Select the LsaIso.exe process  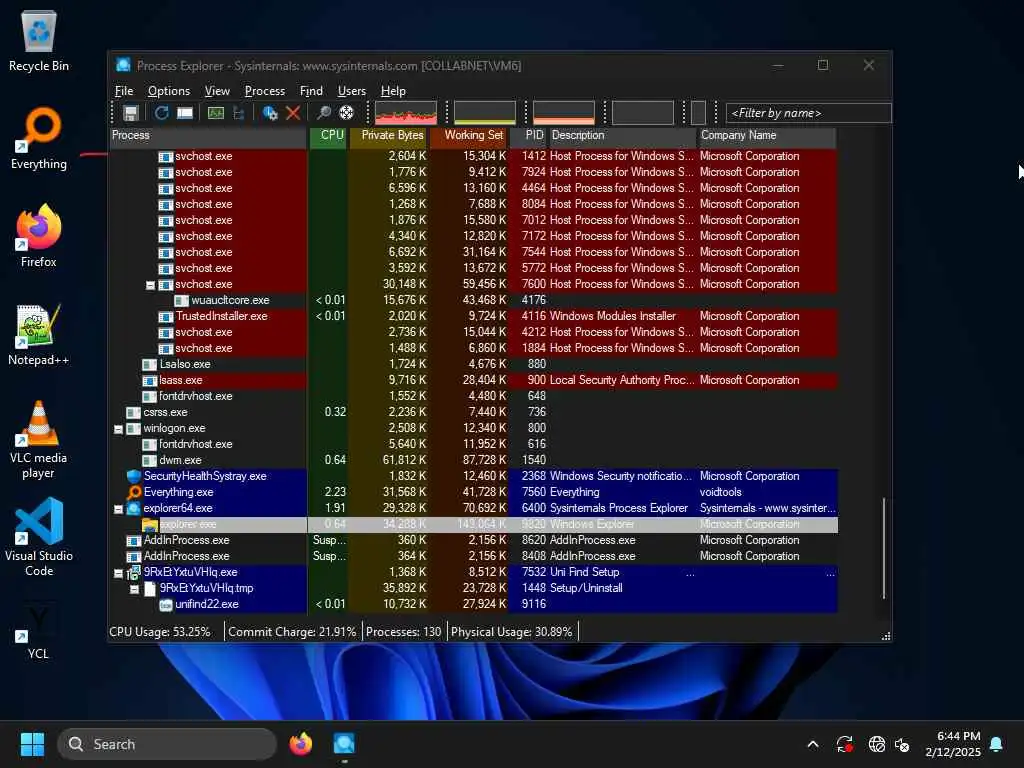473,364
